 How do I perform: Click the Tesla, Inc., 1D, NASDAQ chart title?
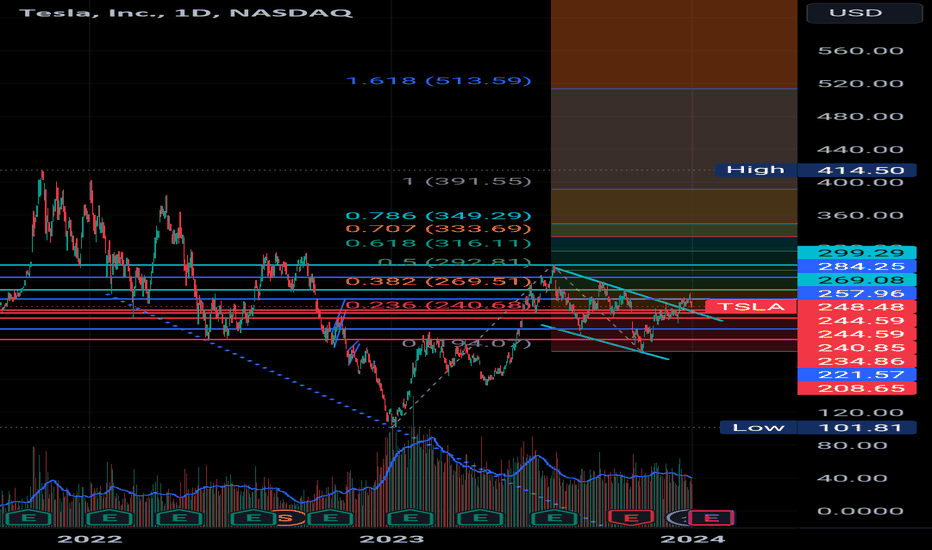(186, 12)
